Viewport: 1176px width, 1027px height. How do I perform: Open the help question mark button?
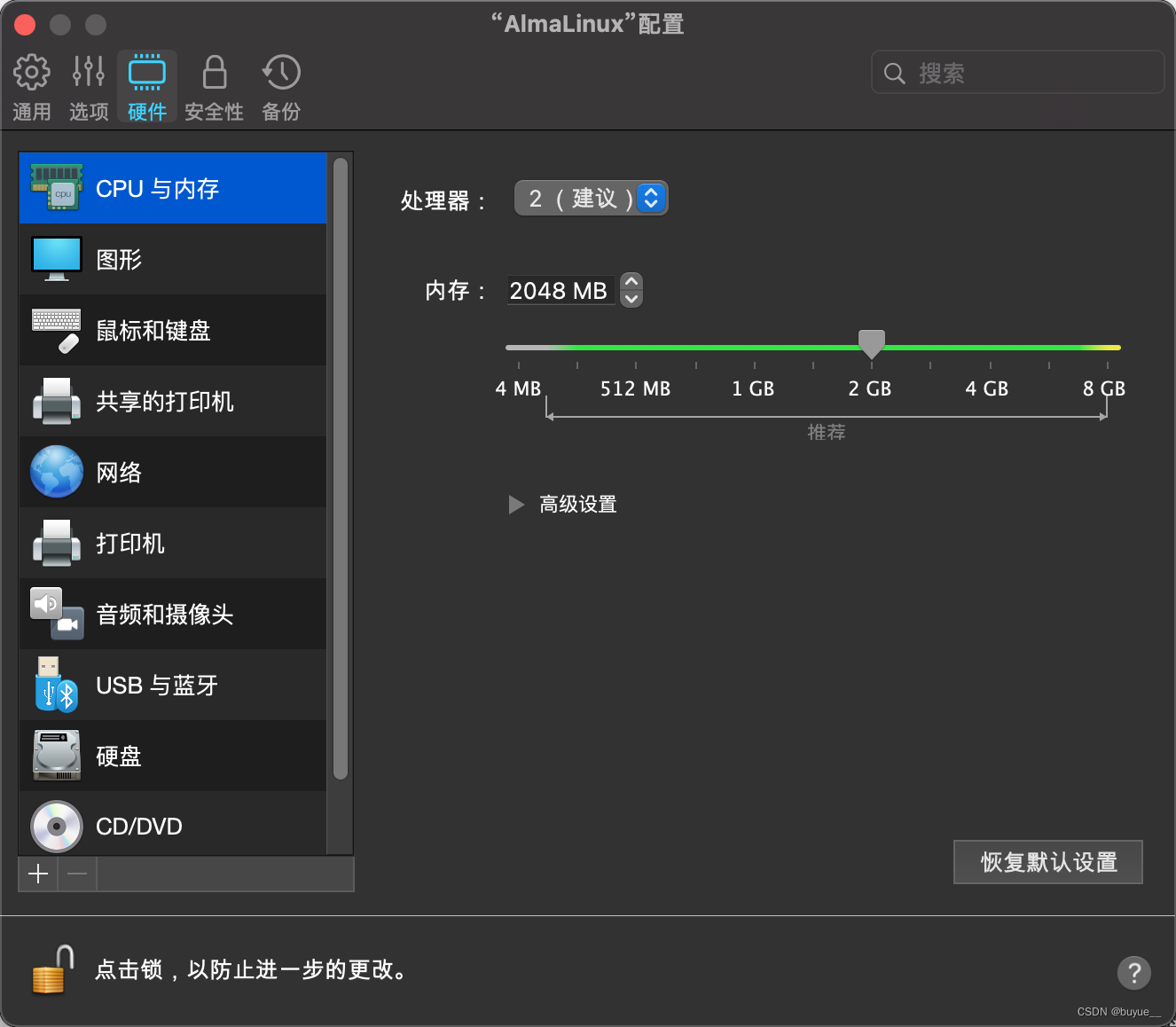coord(1133,973)
